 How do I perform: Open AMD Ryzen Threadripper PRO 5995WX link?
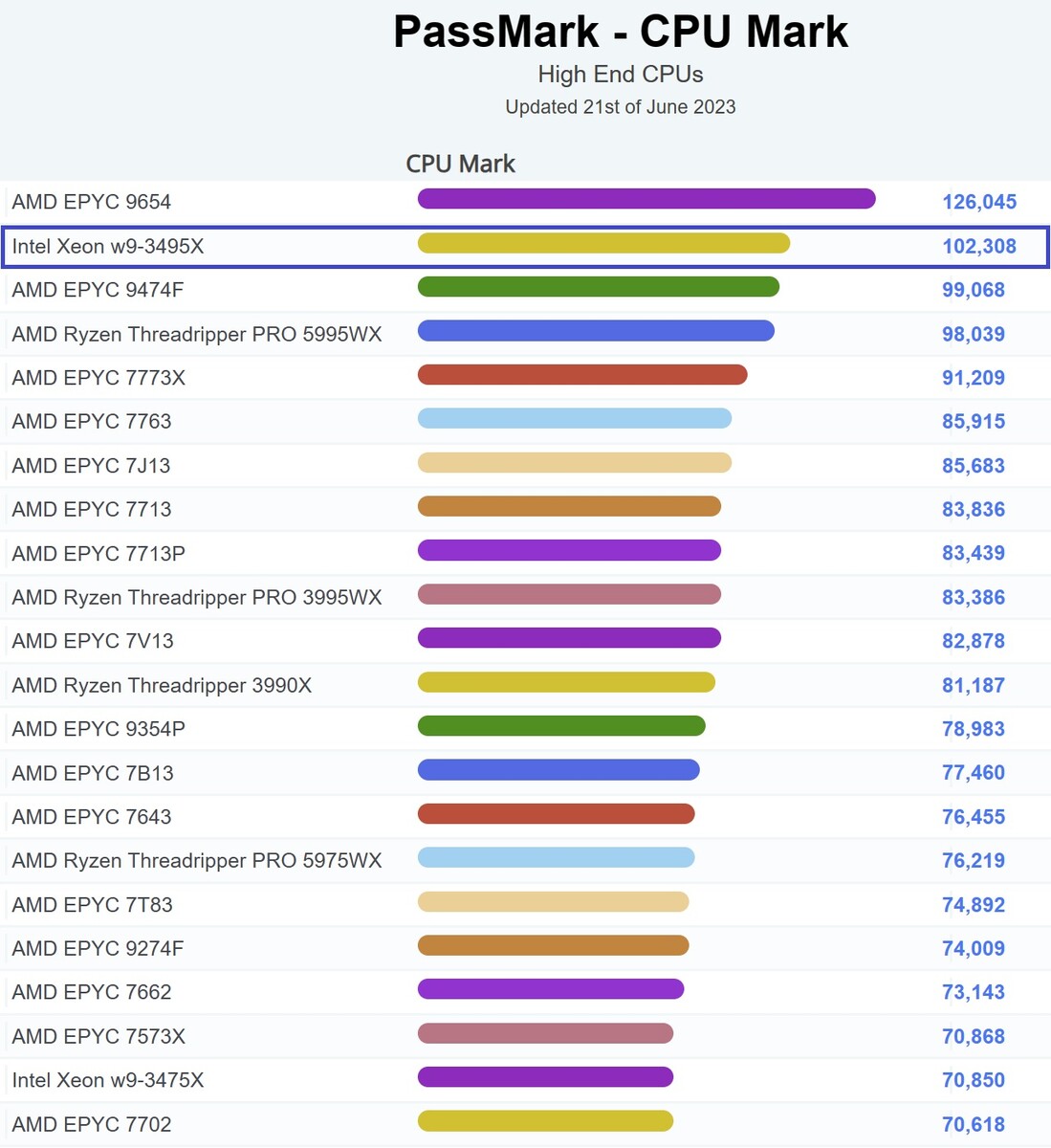tap(197, 334)
